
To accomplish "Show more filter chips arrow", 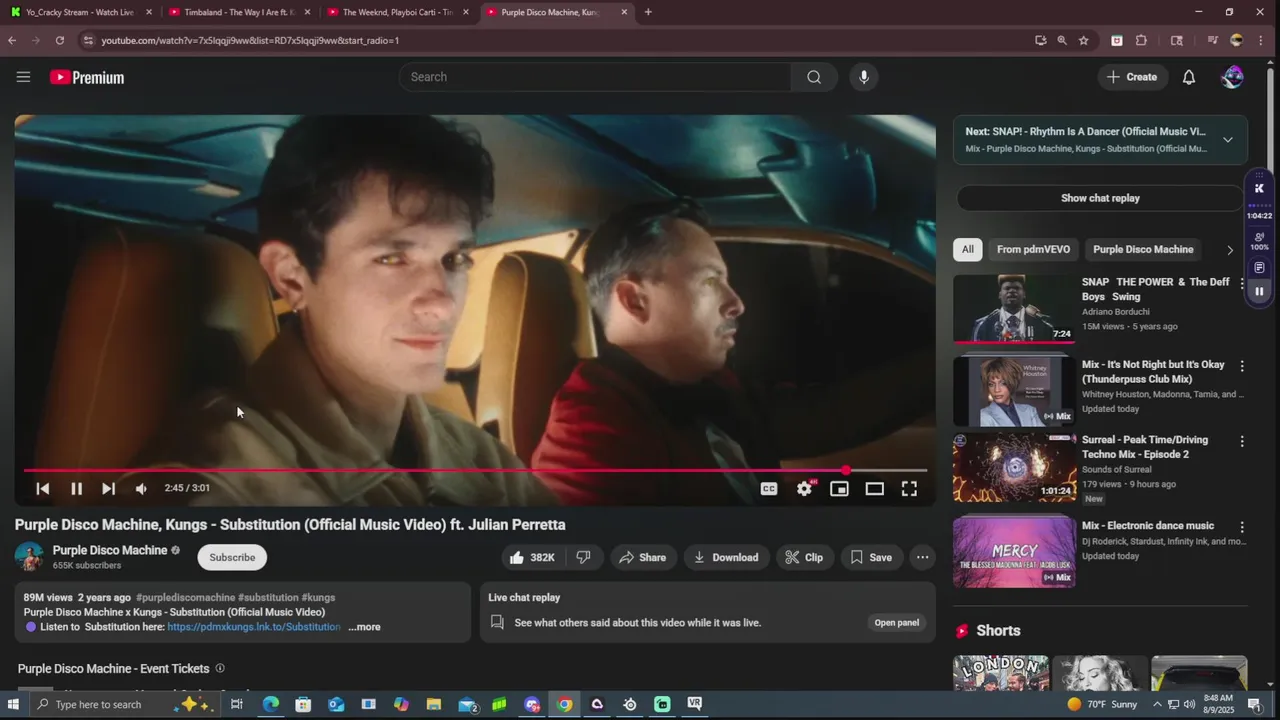I will pyautogui.click(x=1230, y=250).
